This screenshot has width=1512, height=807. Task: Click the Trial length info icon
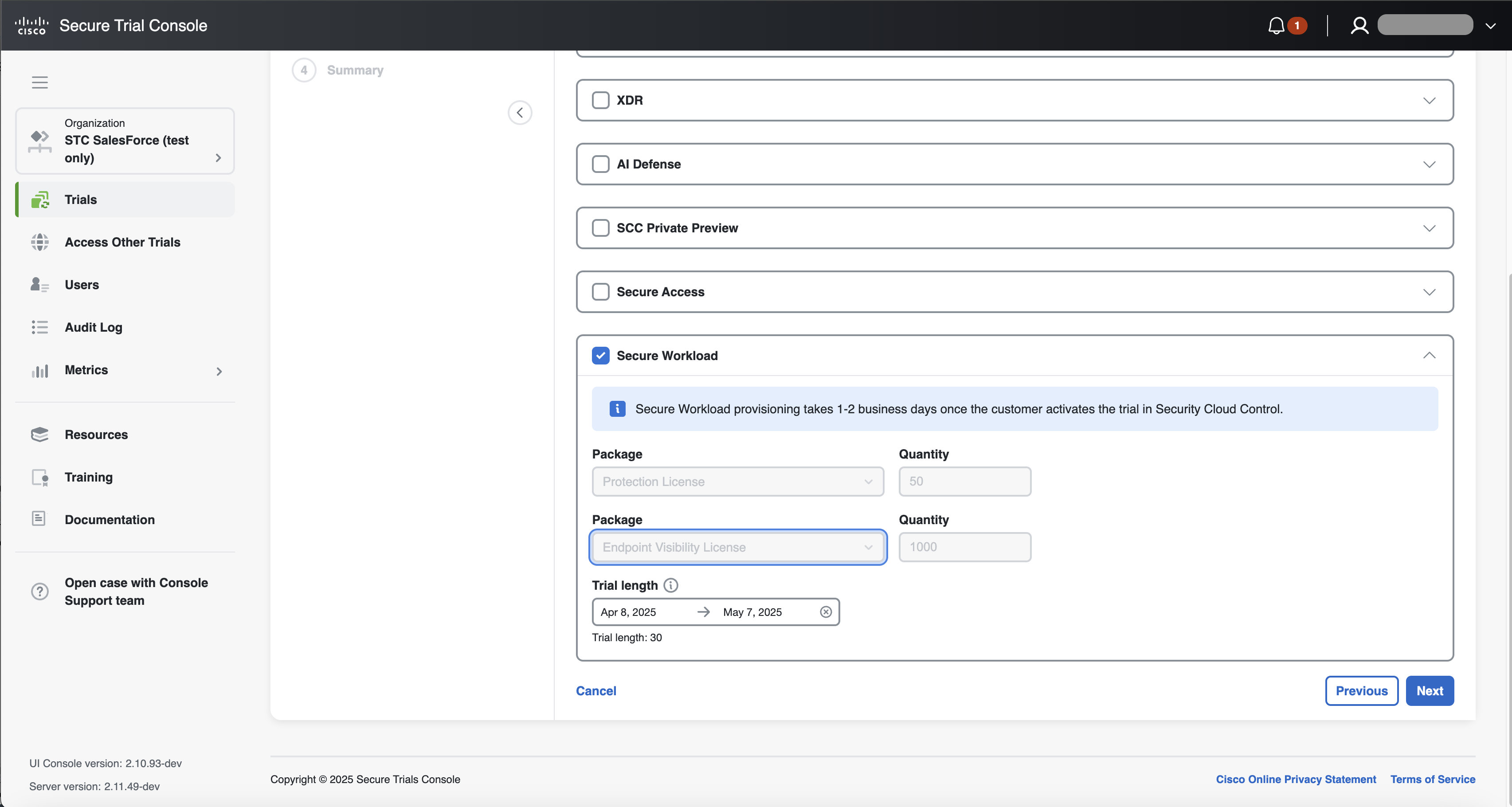tap(671, 585)
